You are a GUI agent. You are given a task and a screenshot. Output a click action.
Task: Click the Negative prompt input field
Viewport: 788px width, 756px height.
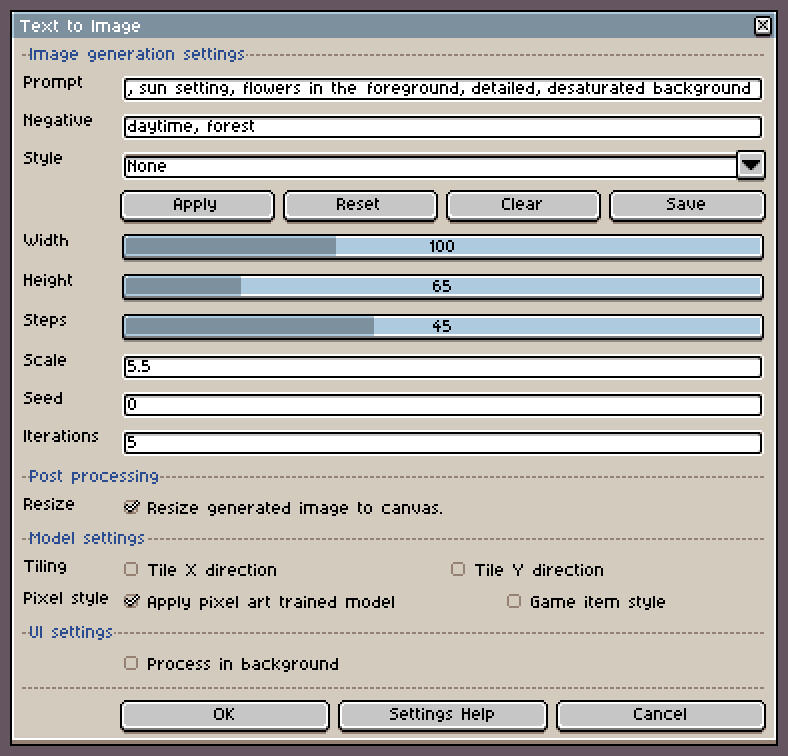[x=442, y=127]
